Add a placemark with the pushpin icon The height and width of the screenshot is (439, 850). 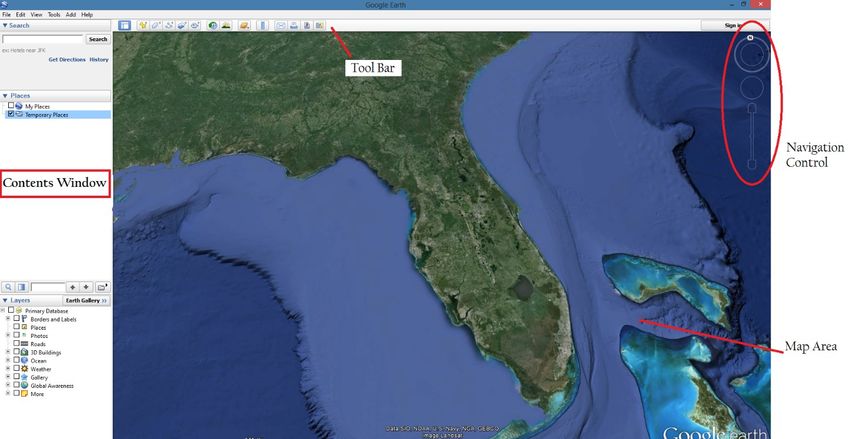coord(143,25)
